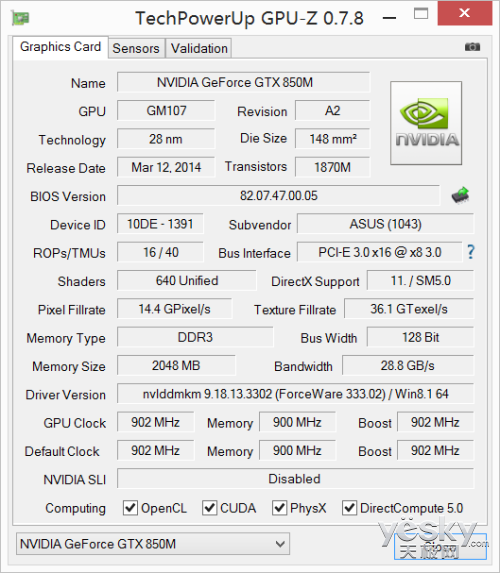Switch to the Sensors tab
The height and width of the screenshot is (573, 500).
coord(136,48)
